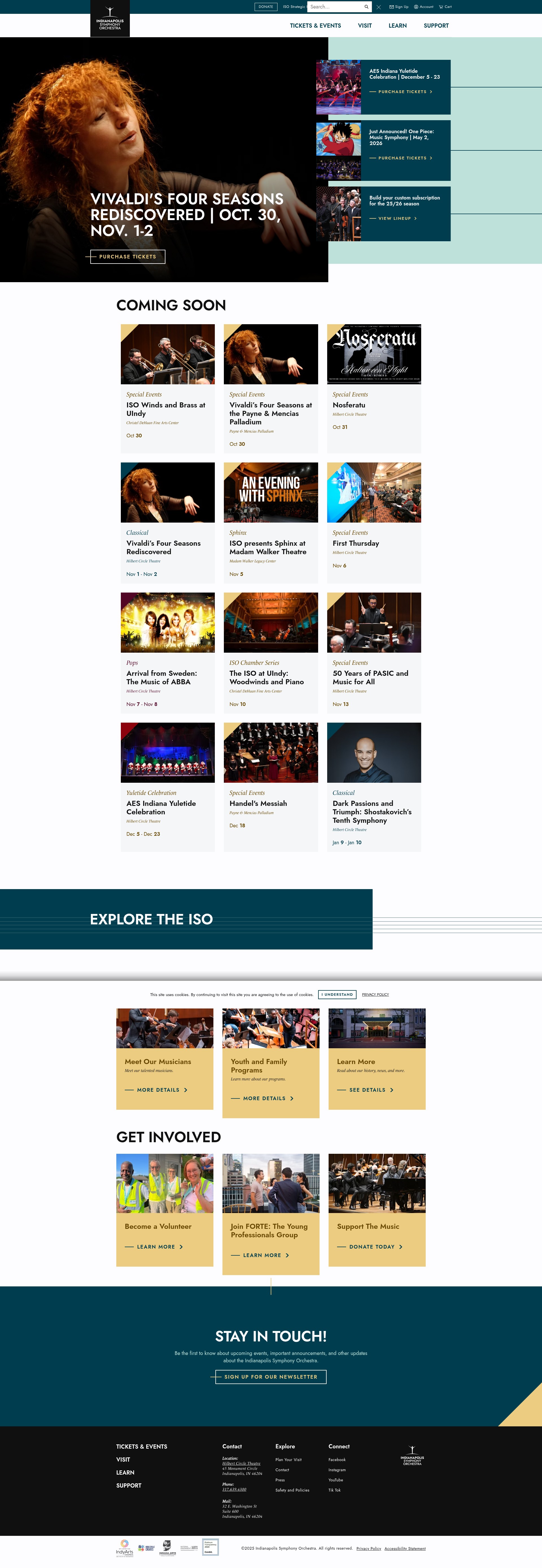Open the VISIT menu
Viewport: 542px width, 1568px height.
click(365, 26)
